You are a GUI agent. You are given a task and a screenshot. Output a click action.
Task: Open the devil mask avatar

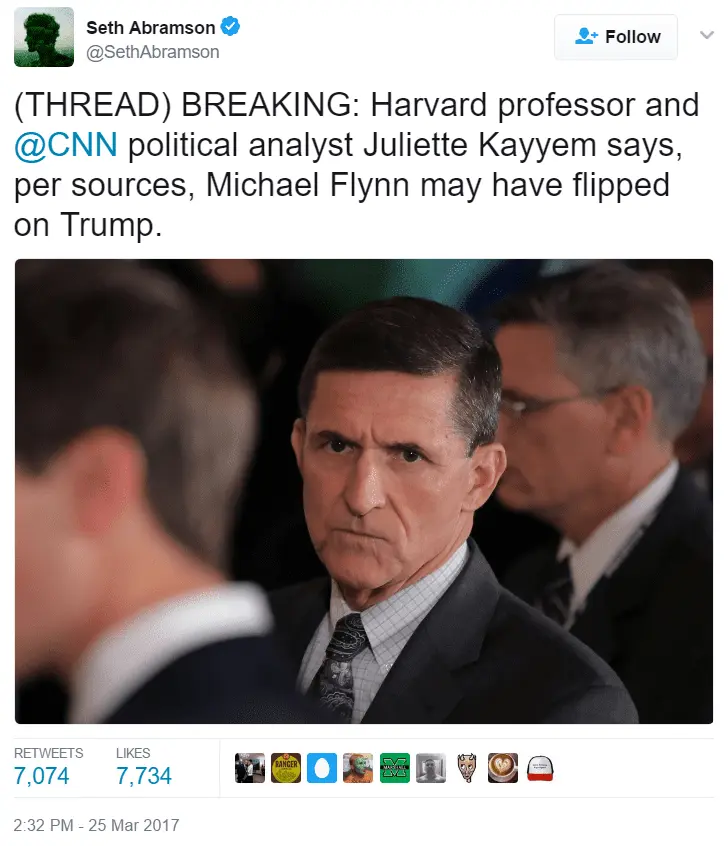tap(467, 768)
